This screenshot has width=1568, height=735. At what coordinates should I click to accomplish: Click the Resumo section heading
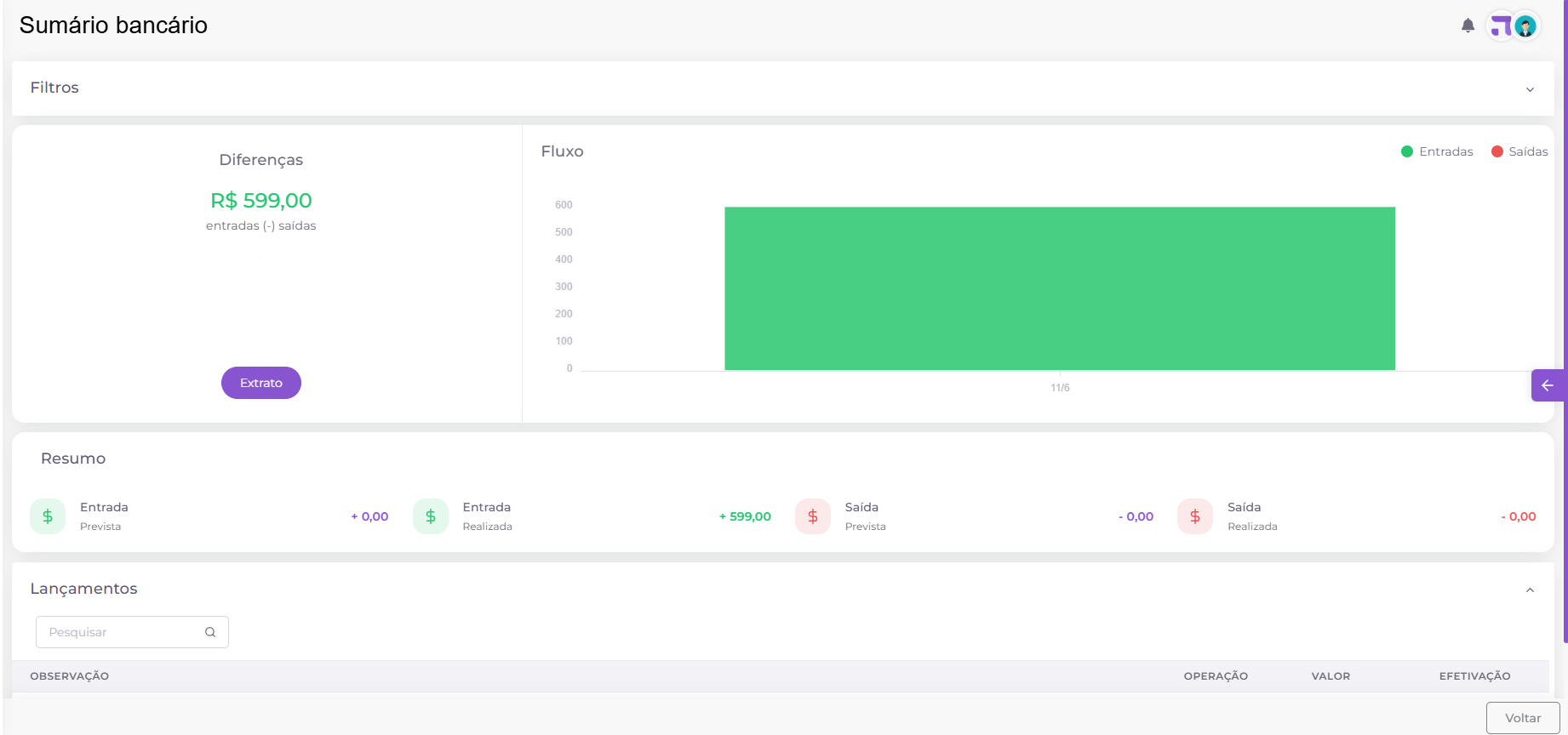click(x=73, y=459)
